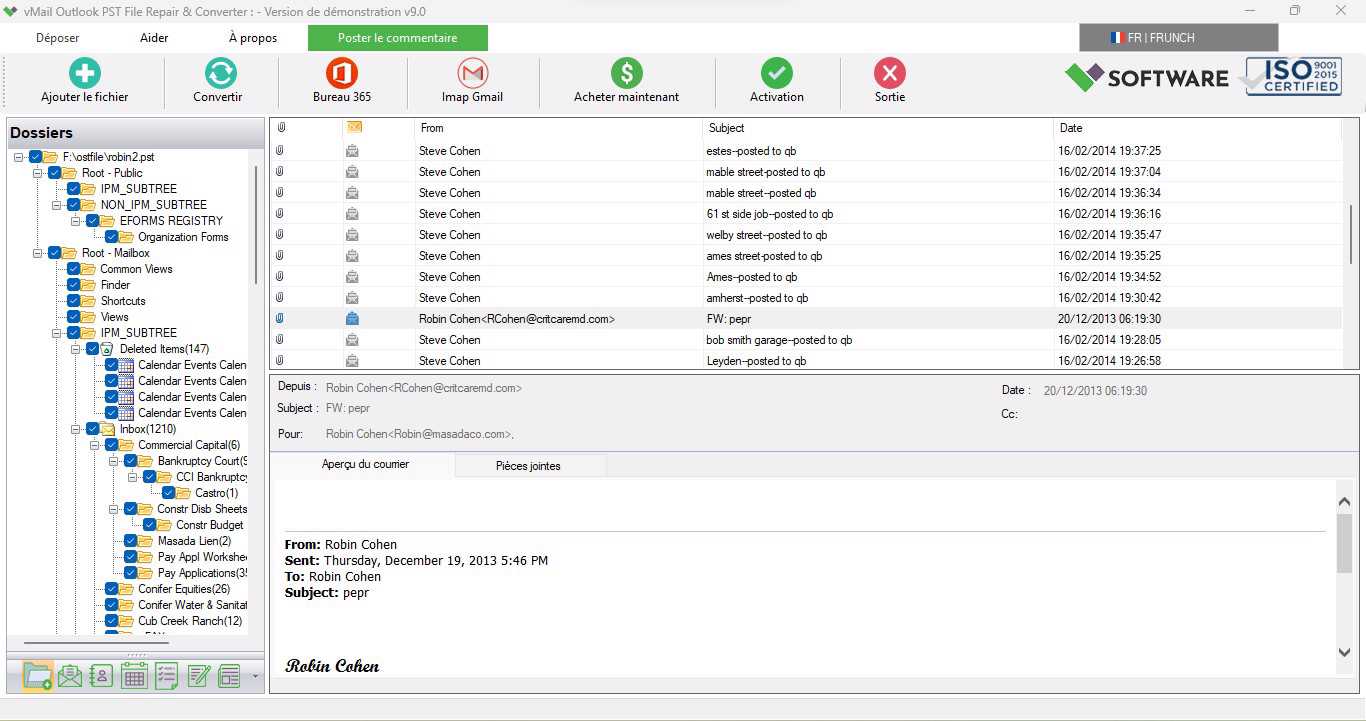The height and width of the screenshot is (721, 1366).
Task: Collapse the Deleted Items(147) node
Action: click(x=76, y=349)
